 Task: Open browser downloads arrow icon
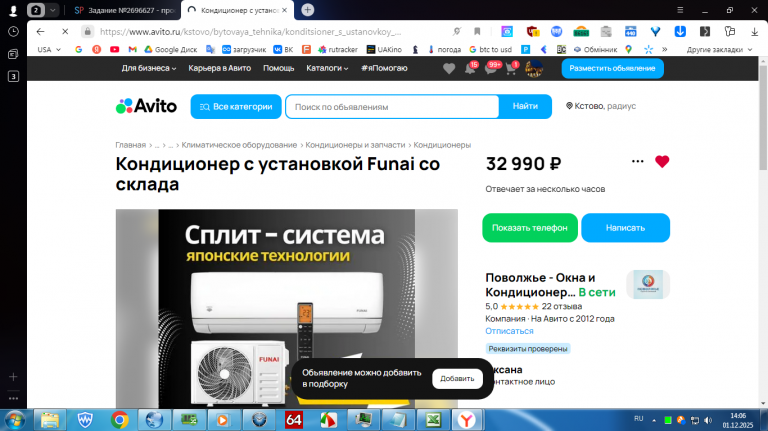pyautogui.click(x=754, y=31)
